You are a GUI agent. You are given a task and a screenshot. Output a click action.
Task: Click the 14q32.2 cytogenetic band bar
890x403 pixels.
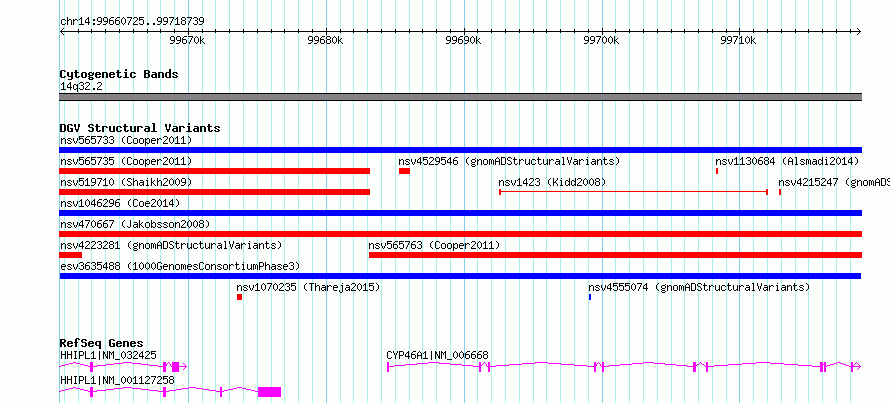click(460, 97)
